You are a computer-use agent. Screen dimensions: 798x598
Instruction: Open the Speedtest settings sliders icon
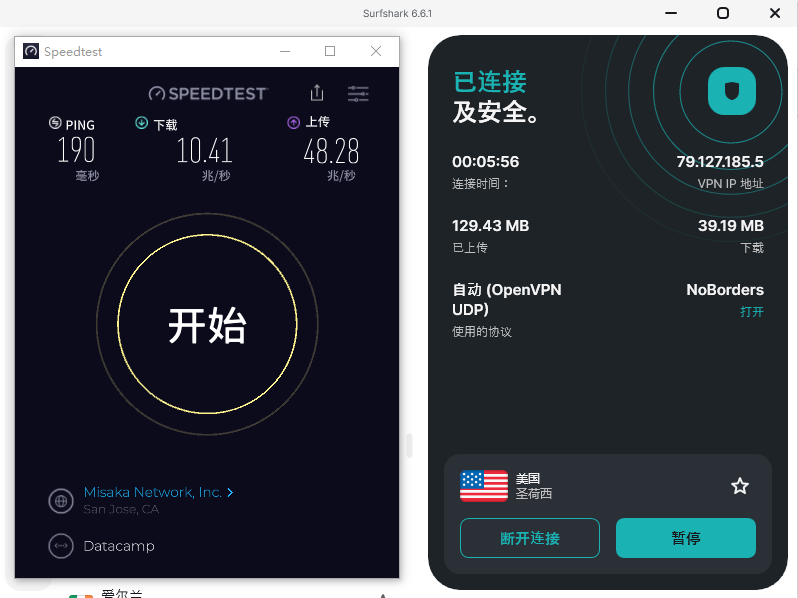pos(358,94)
